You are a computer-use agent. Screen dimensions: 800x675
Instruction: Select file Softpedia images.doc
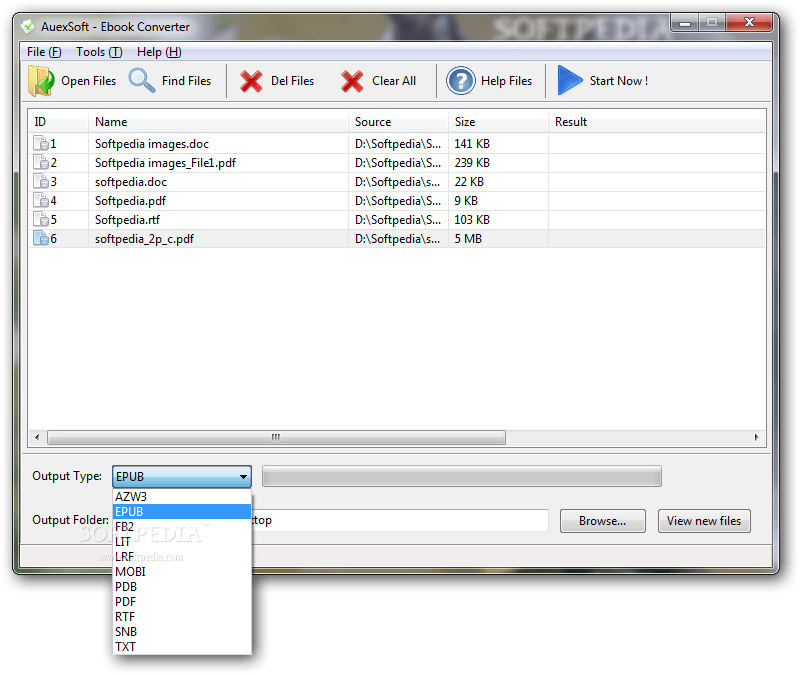click(x=152, y=144)
